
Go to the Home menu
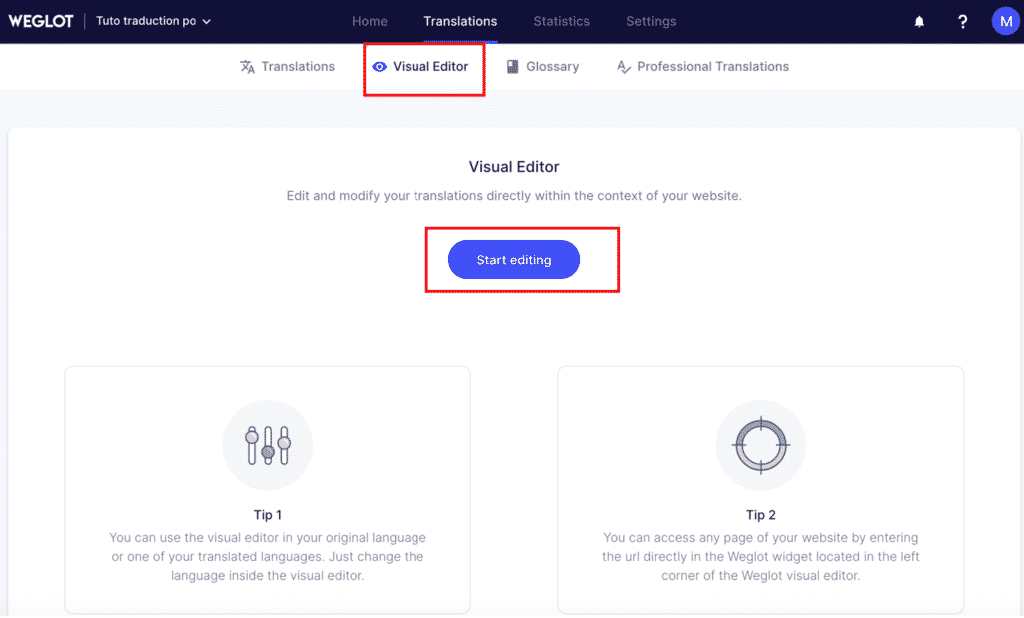[370, 21]
